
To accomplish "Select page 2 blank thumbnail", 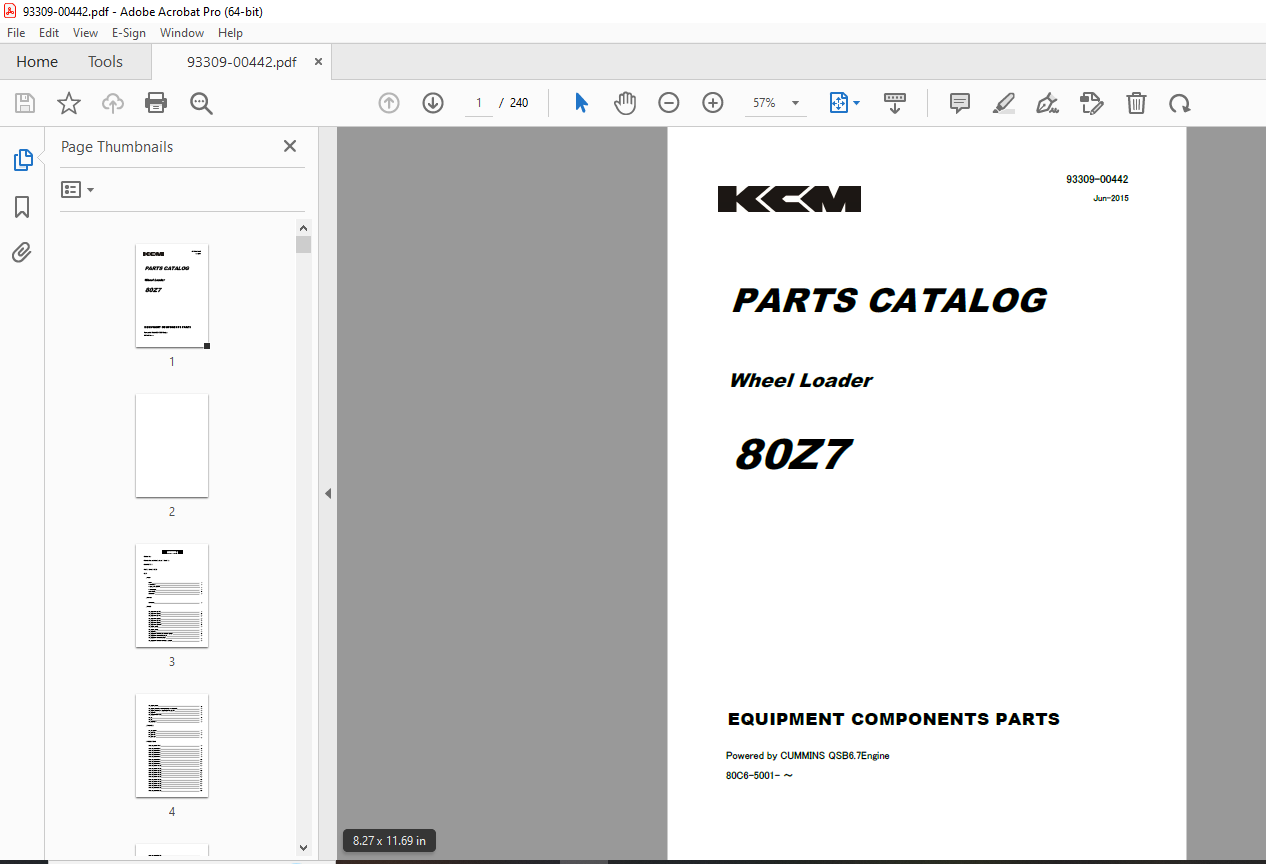I will coord(172,445).
